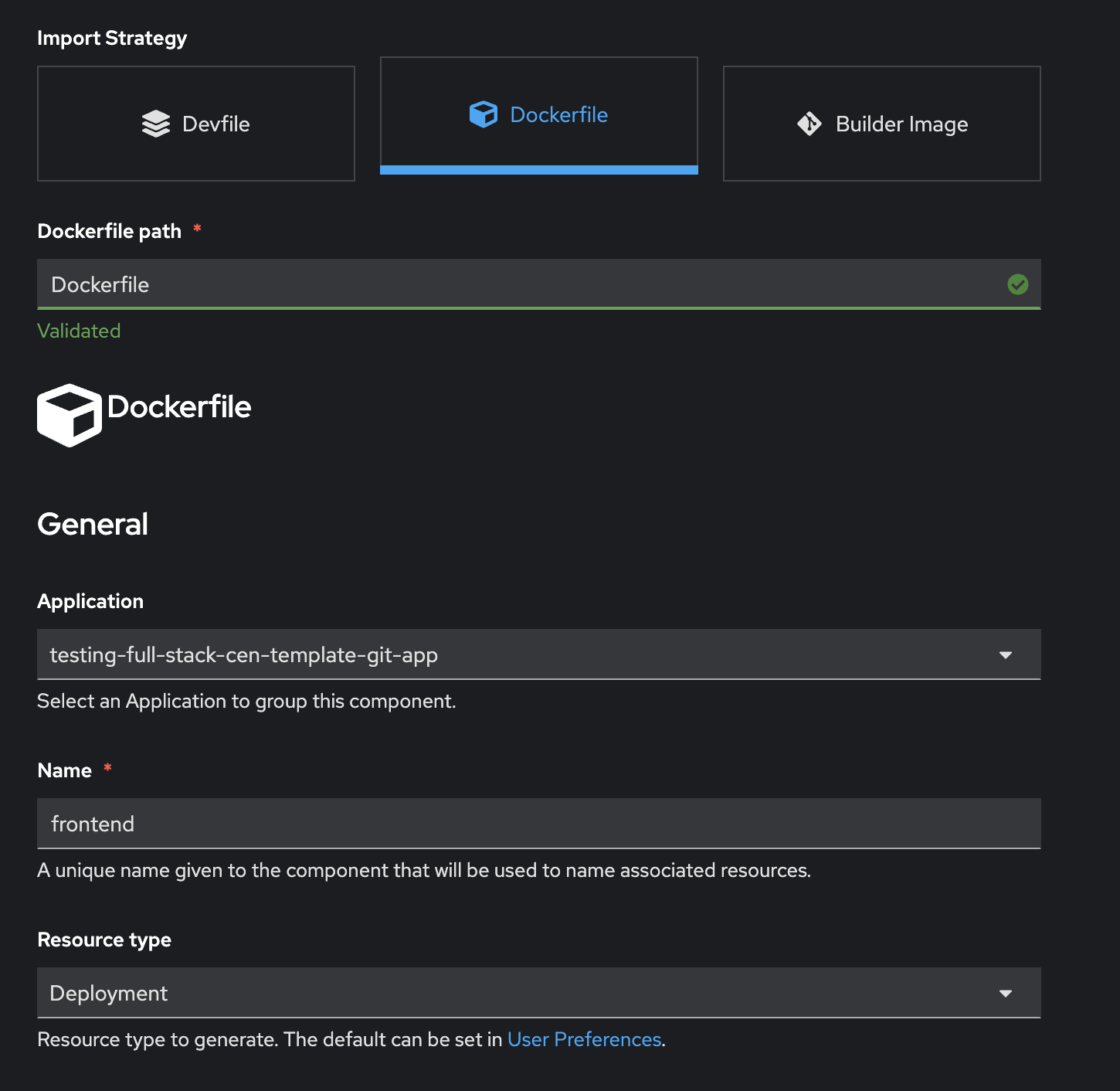Select the Builder Image import strategy card
The width and height of the screenshot is (1120, 1091).
click(x=882, y=124)
